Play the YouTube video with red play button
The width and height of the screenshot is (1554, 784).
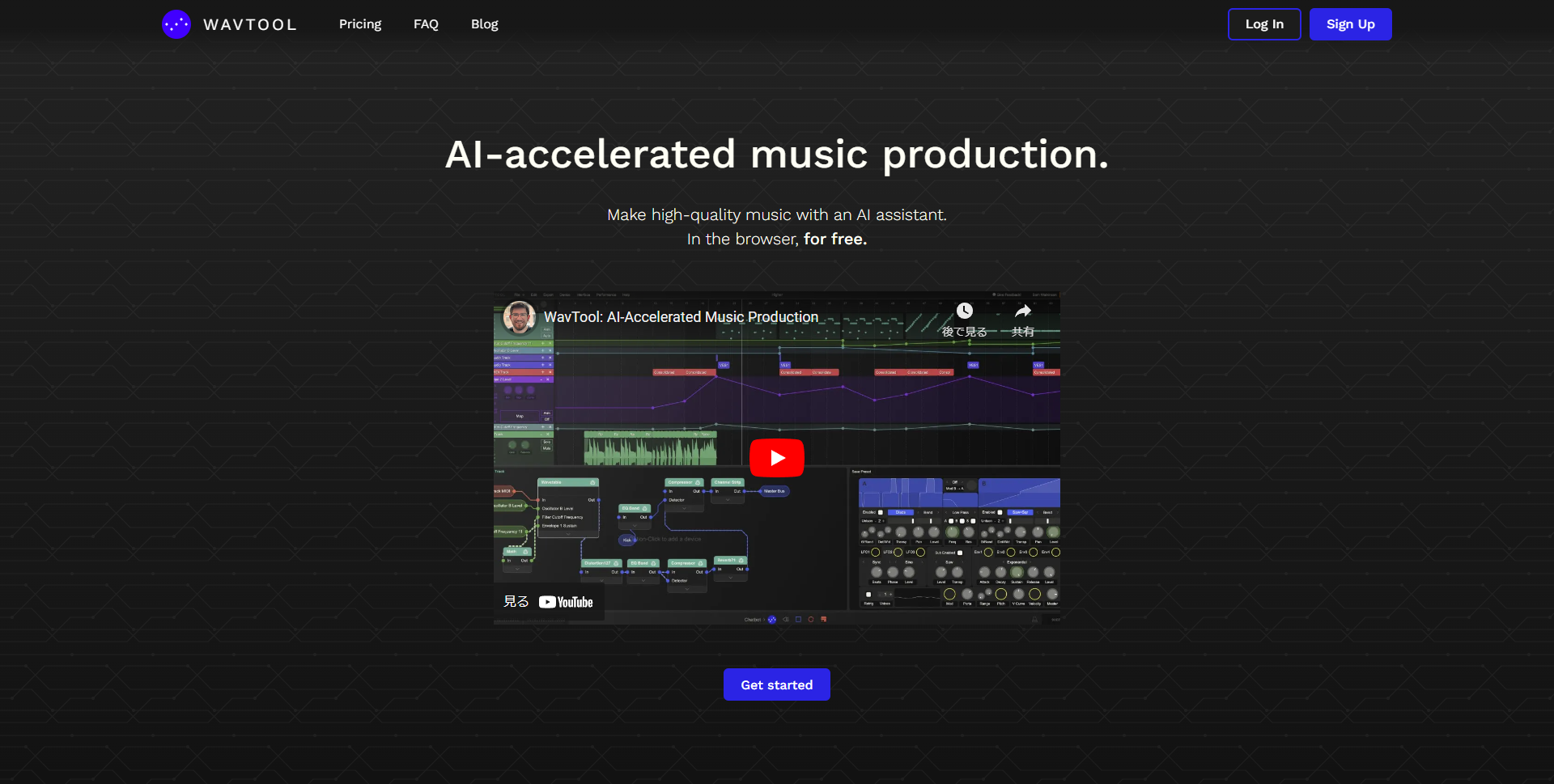coord(777,458)
